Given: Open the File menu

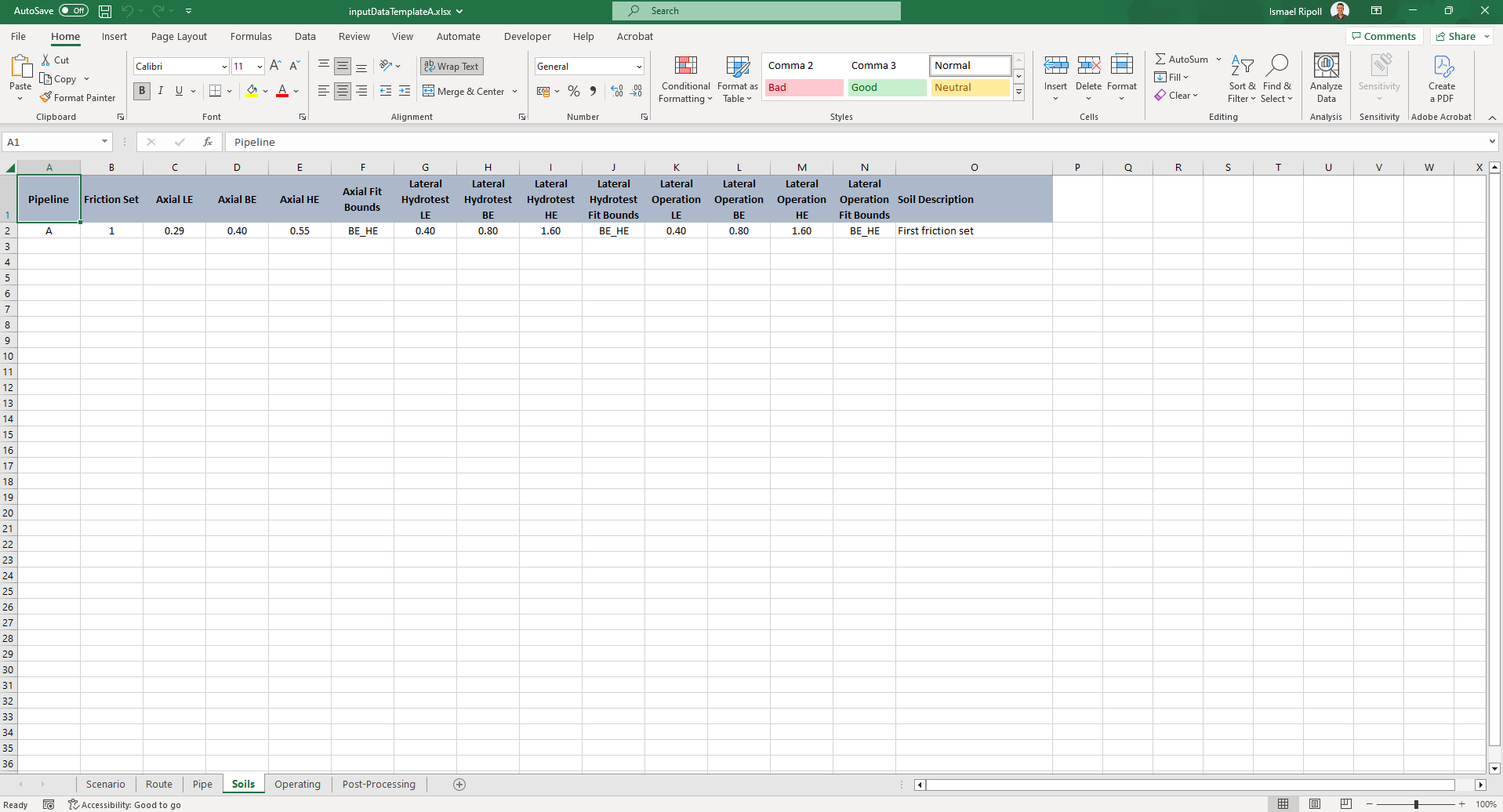Looking at the screenshot, I should [x=18, y=37].
